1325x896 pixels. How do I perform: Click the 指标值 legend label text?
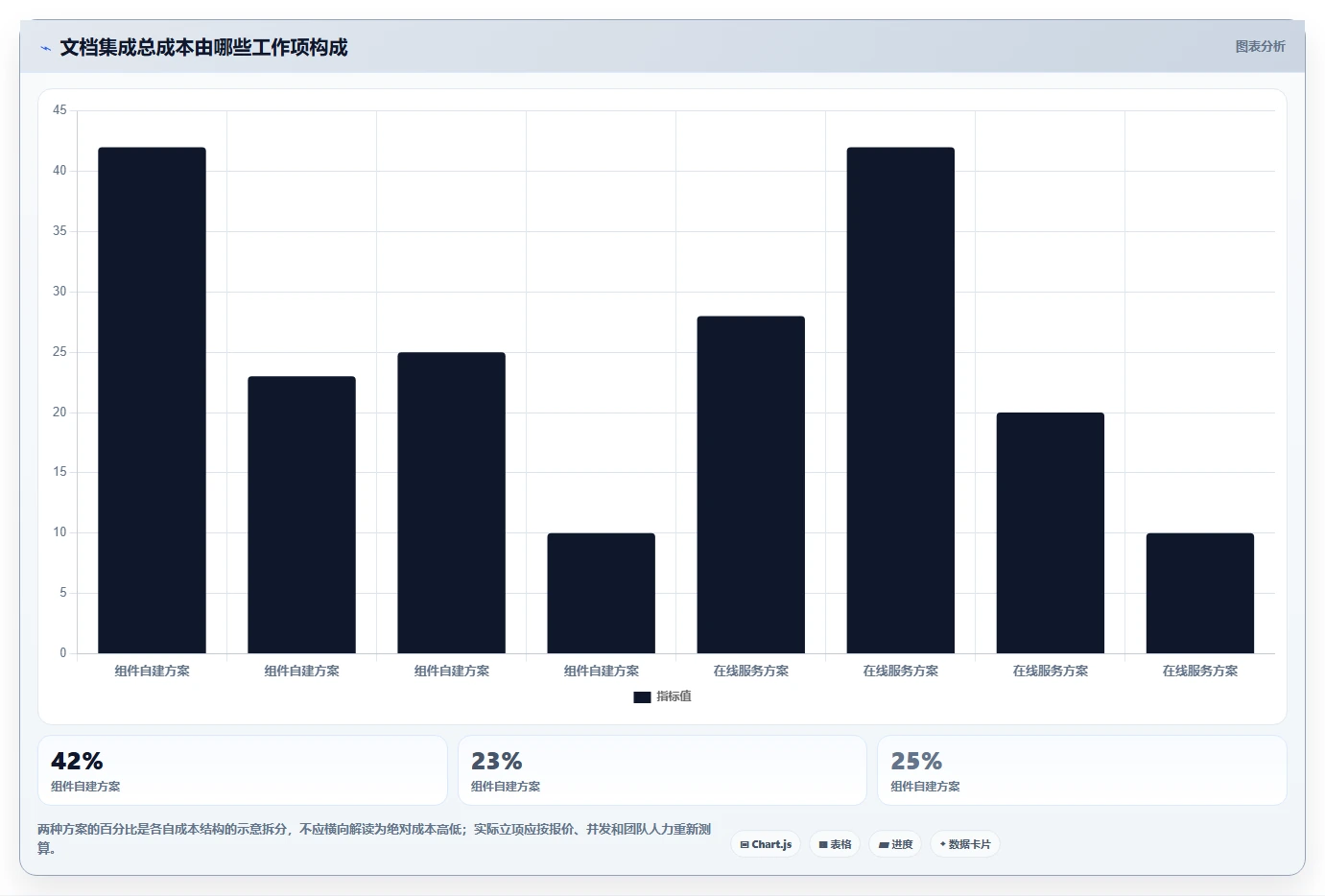point(674,696)
